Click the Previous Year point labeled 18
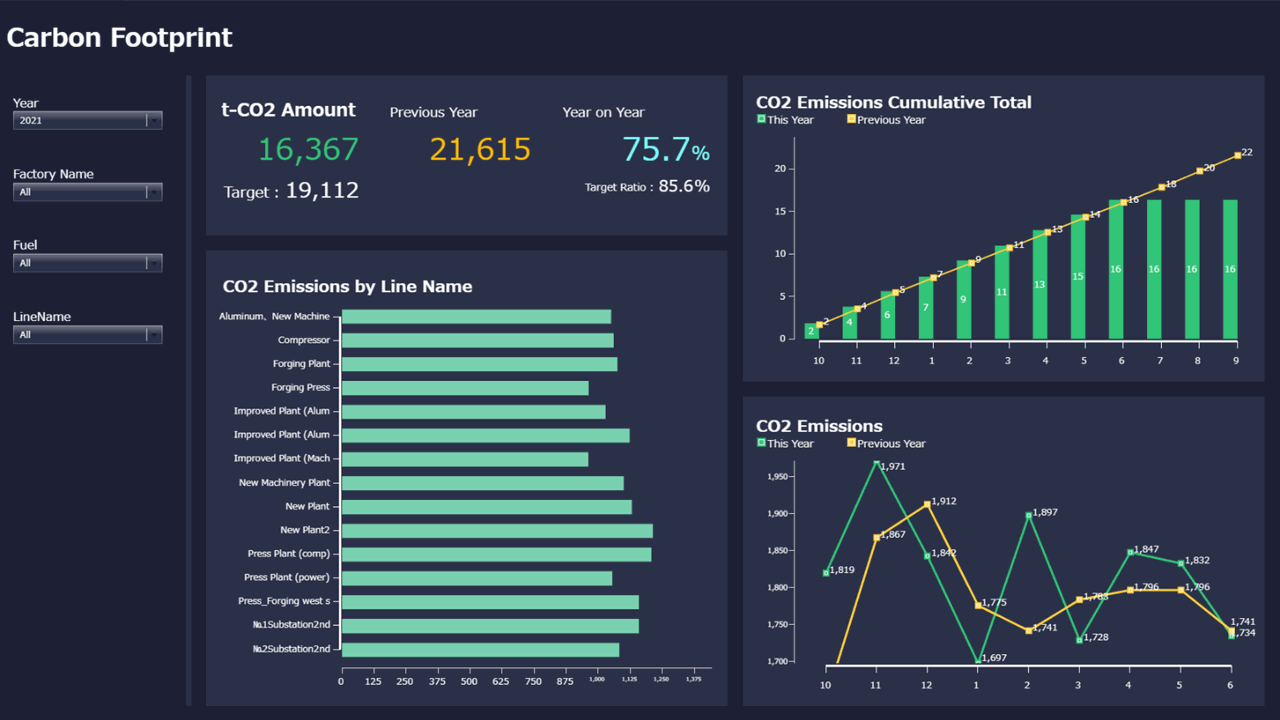Viewport: 1280px width, 720px height. (x=1162, y=187)
